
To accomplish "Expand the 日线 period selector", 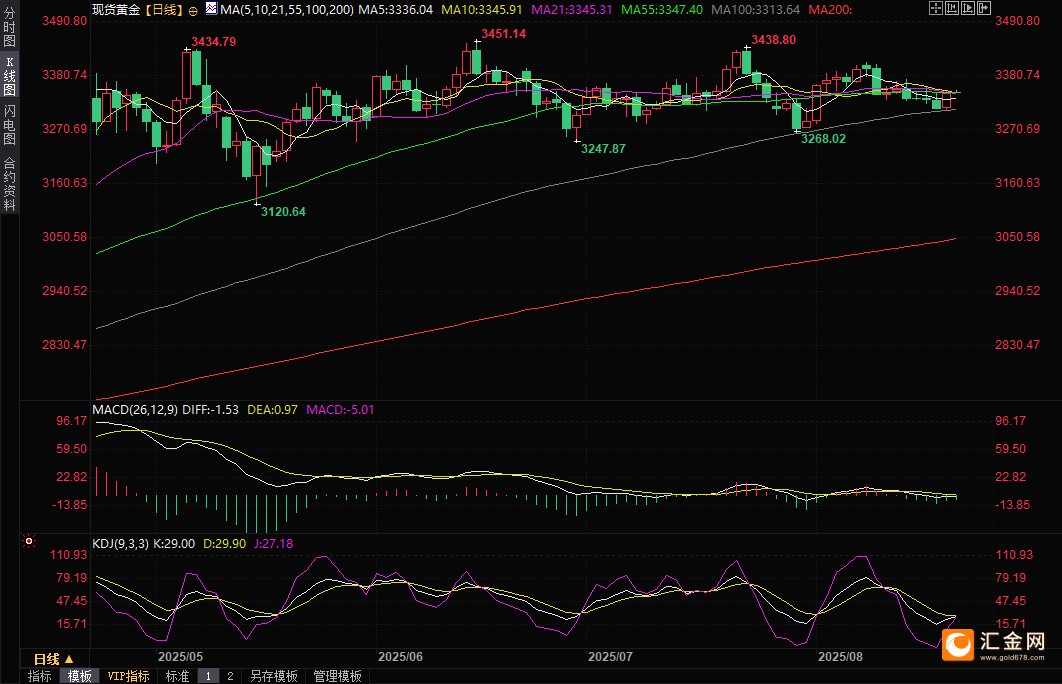I will click(53, 659).
